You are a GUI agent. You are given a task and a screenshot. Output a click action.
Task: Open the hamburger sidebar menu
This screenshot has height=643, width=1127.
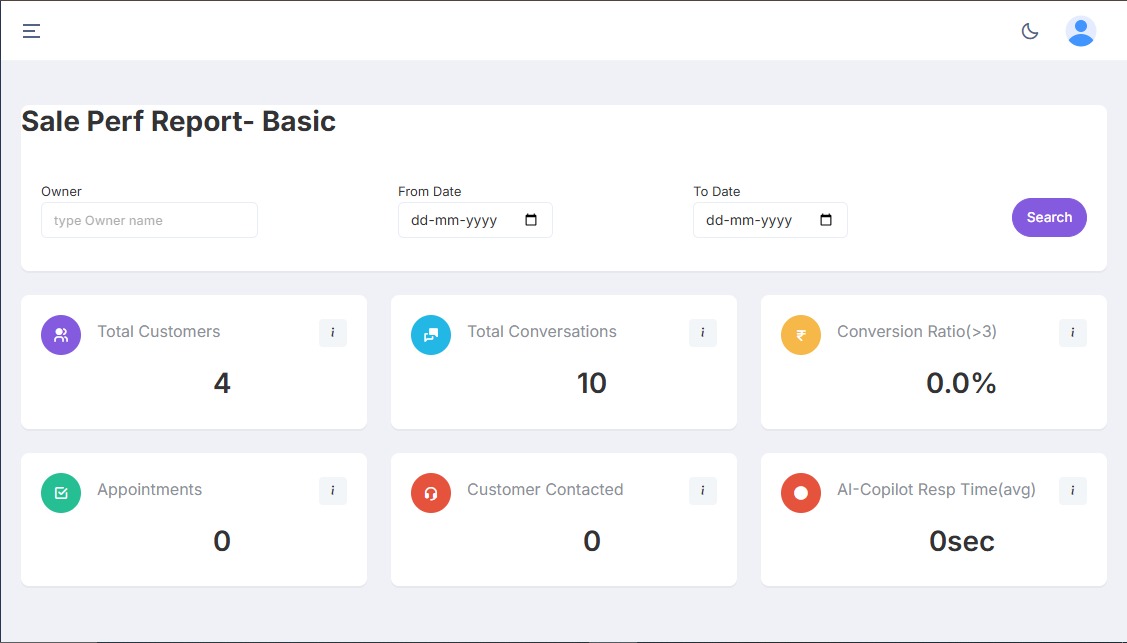[x=32, y=31]
